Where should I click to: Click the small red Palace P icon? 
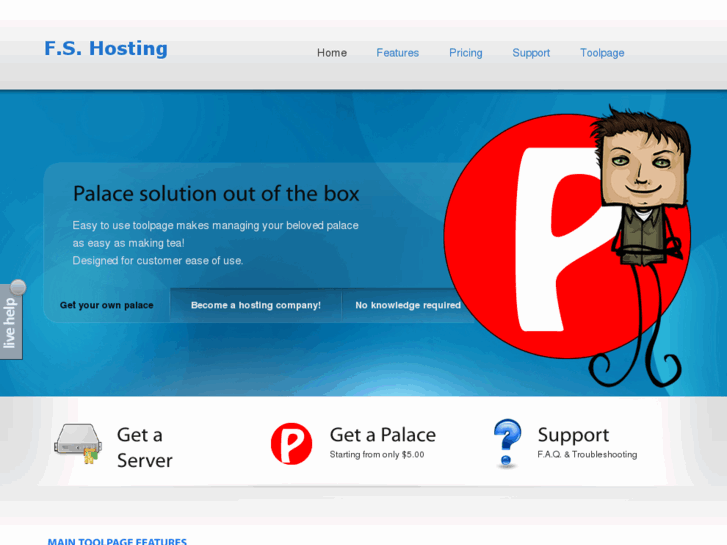[x=291, y=443]
